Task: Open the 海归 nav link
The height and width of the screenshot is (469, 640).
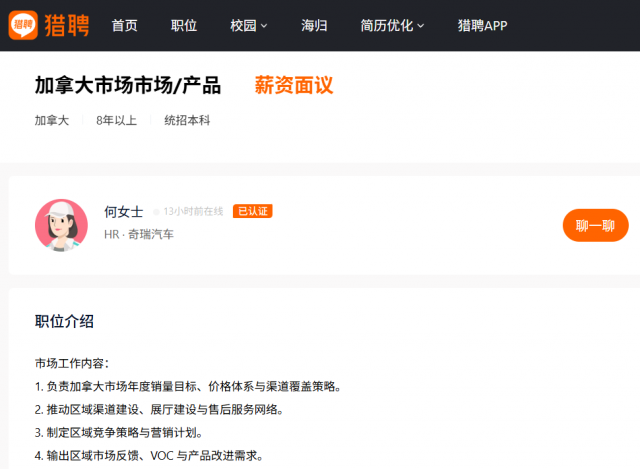Action: pyautogui.click(x=314, y=25)
